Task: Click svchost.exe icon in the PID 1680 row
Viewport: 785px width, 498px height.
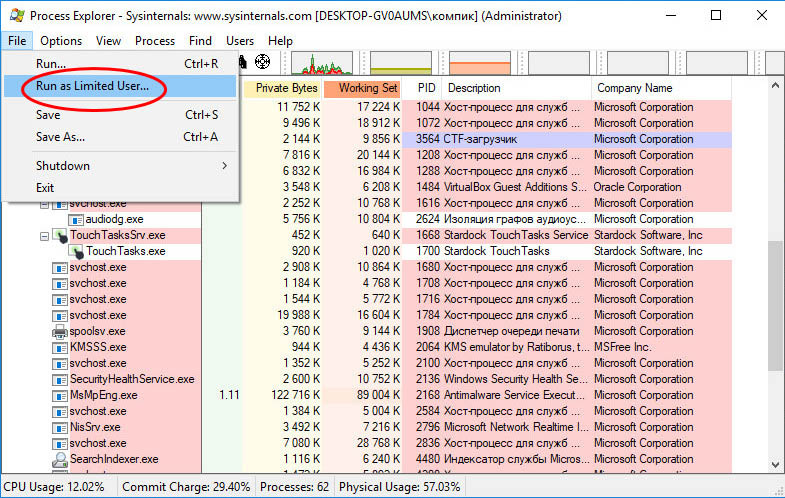Action: 60,267
